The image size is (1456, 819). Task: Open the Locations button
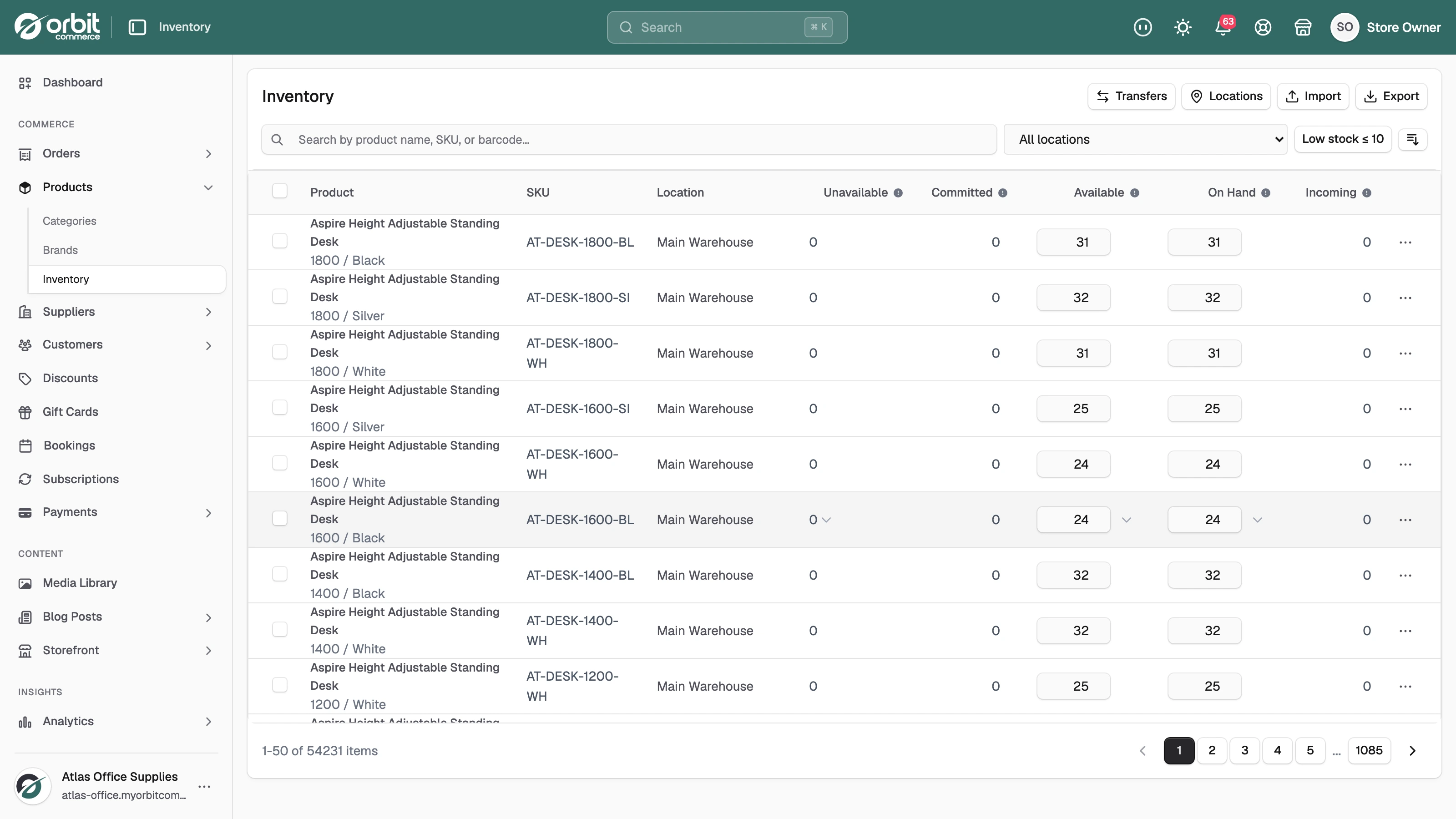point(1226,96)
